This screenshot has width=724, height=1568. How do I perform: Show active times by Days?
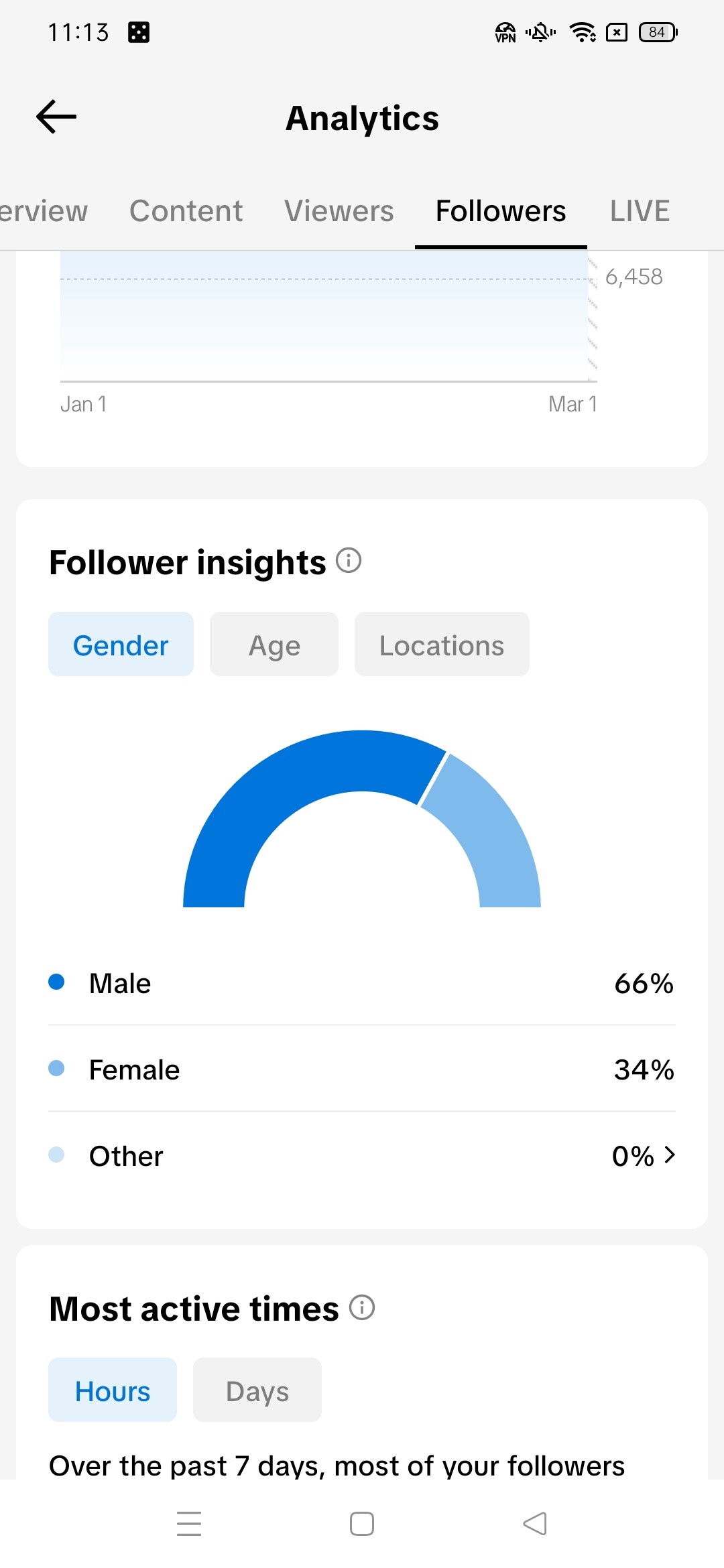tap(257, 1390)
